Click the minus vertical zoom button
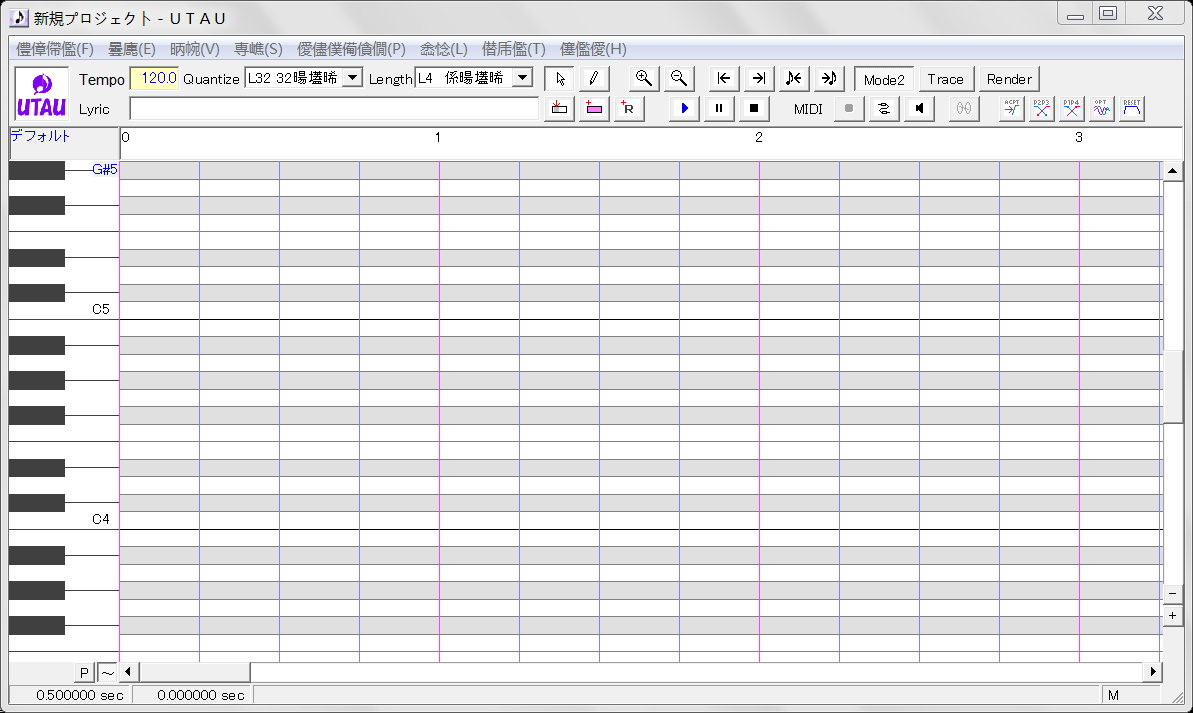 point(1172,594)
